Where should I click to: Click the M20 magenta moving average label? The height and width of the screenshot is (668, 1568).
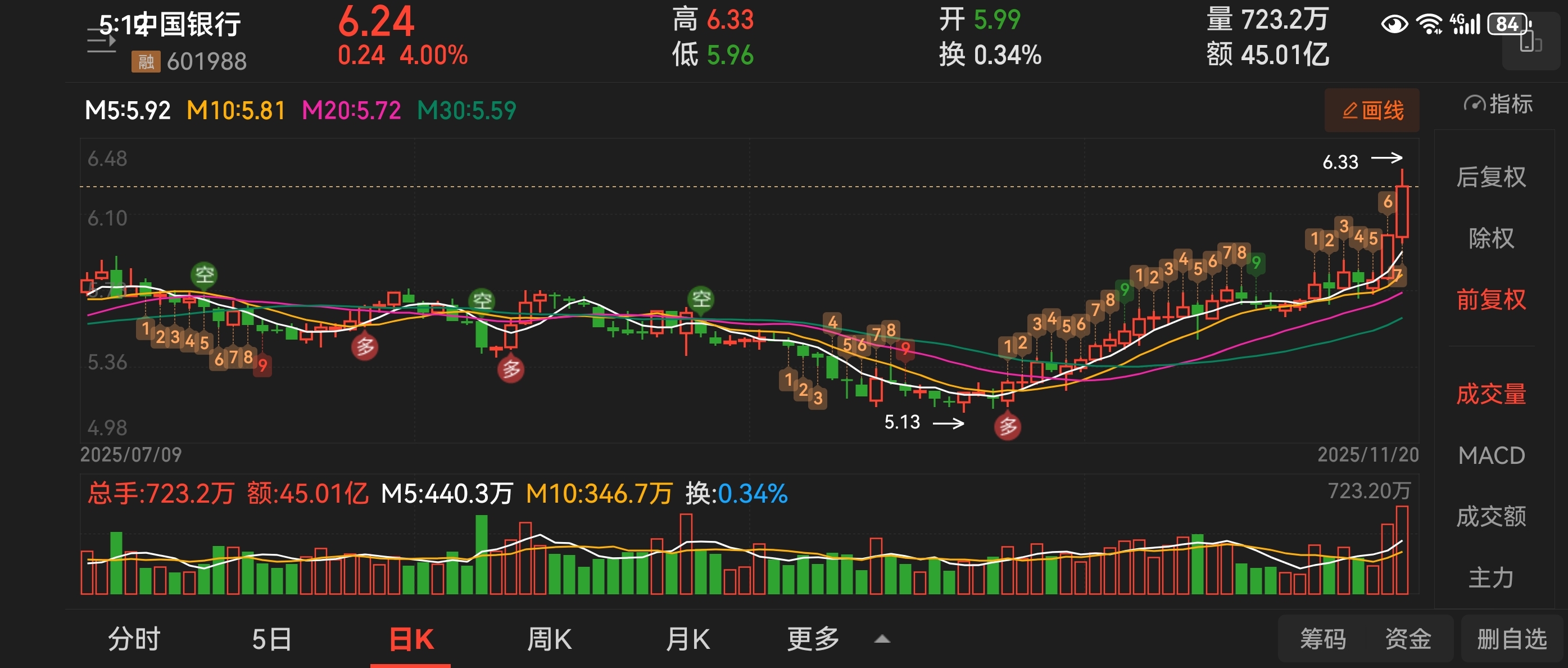351,111
